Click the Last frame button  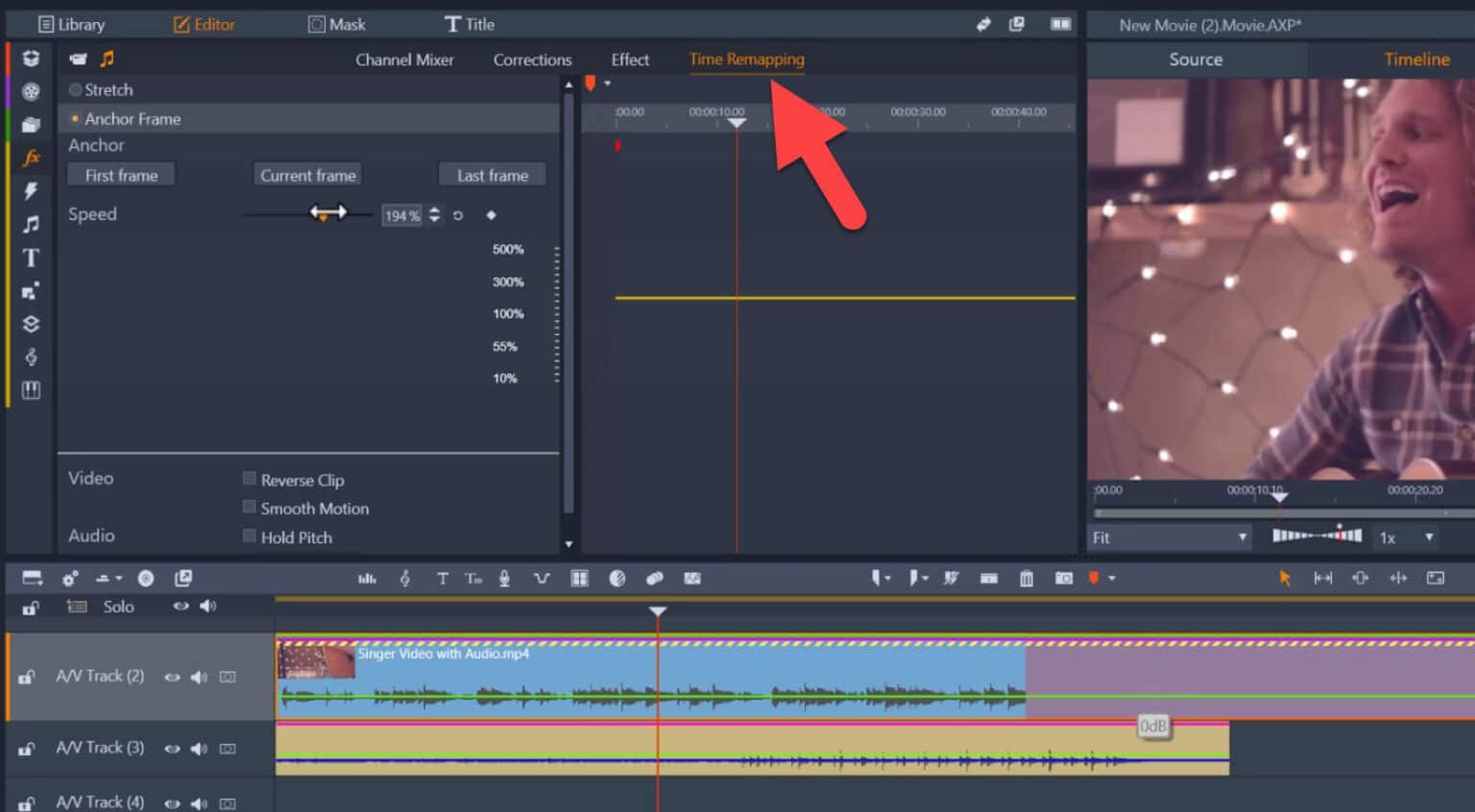[492, 174]
